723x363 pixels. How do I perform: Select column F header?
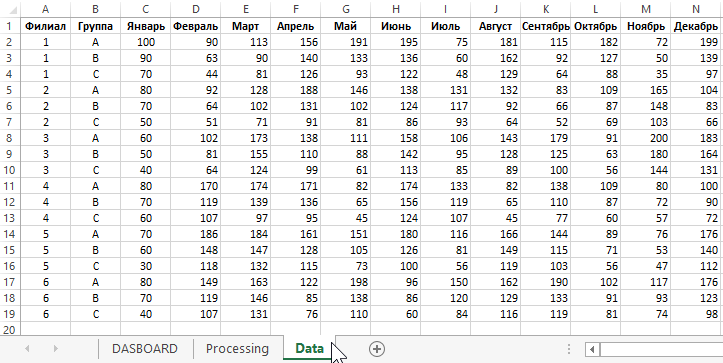296,9
